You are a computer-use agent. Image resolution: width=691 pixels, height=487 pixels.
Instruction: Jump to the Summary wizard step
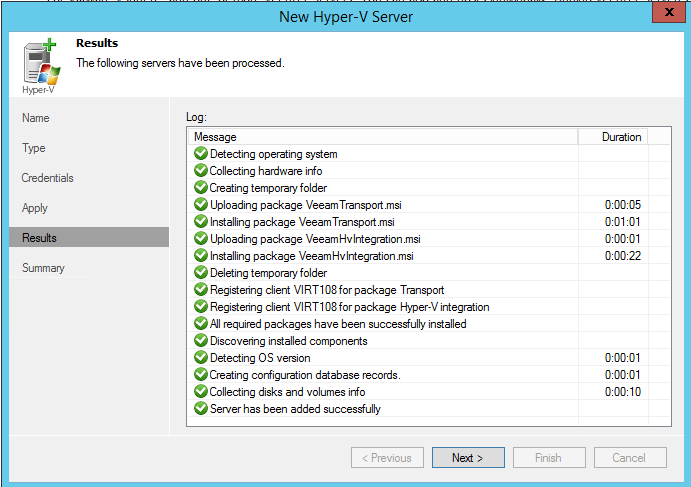[x=43, y=268]
